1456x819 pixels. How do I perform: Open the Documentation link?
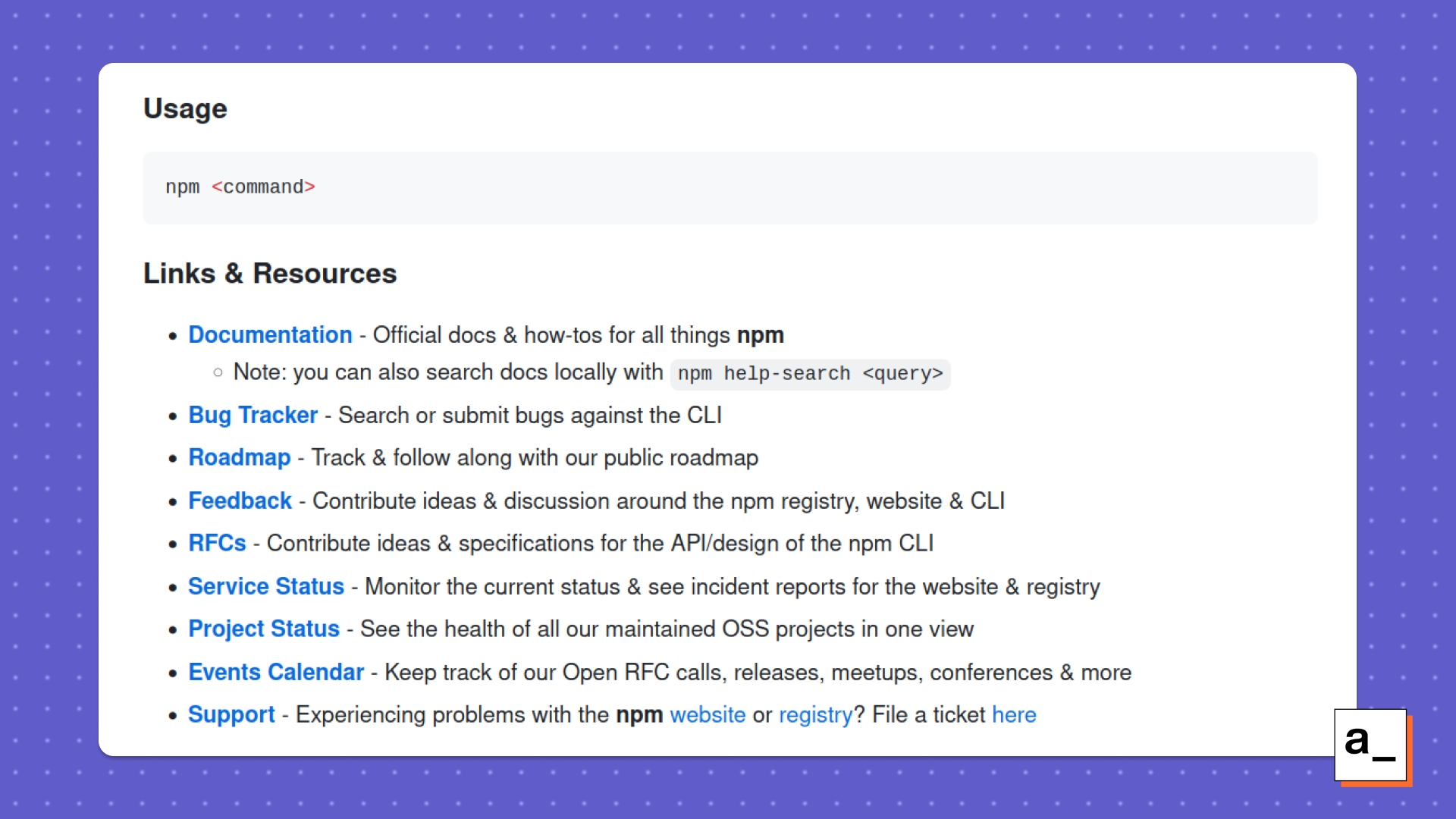(270, 334)
